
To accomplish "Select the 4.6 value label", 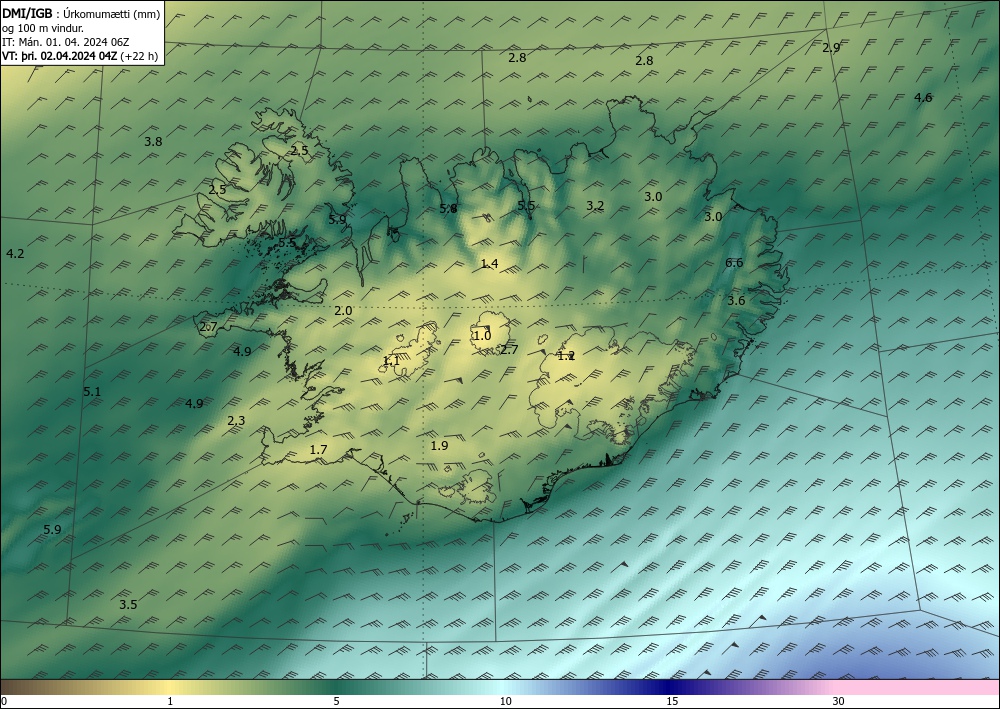I will coord(923,98).
